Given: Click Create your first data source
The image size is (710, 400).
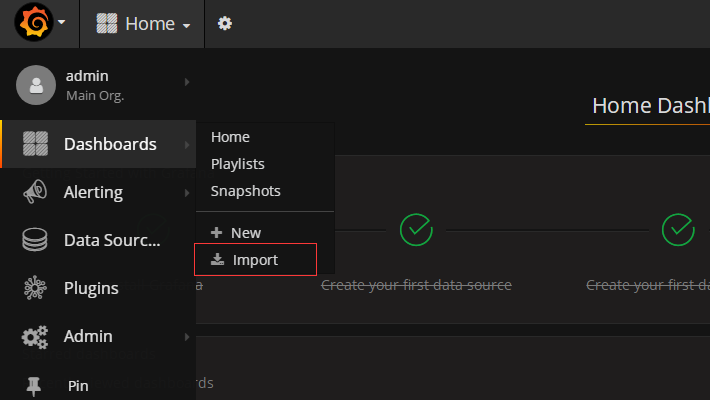Looking at the screenshot, I should tap(416, 285).
